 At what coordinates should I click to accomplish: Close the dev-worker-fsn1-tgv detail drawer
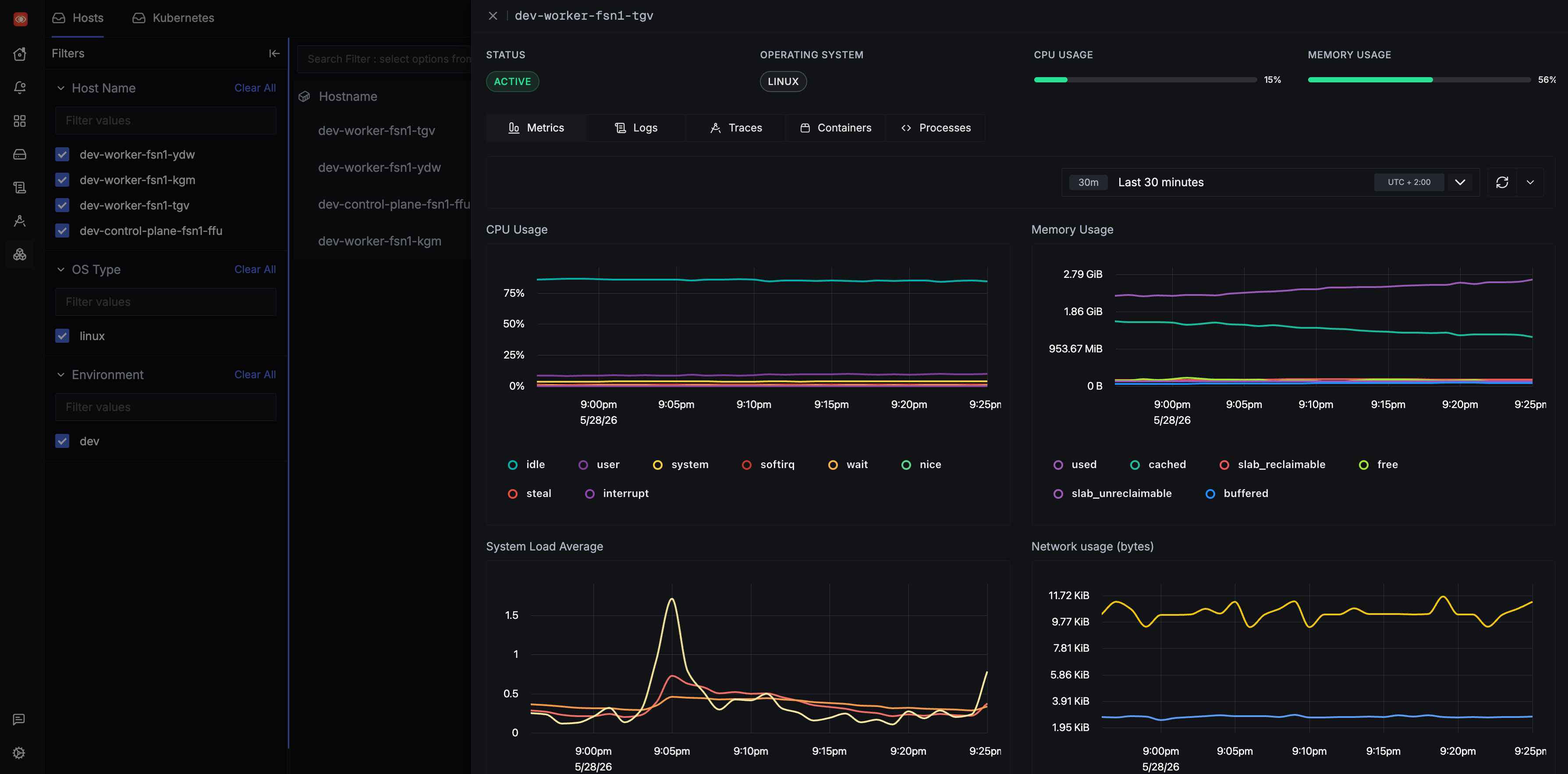pos(493,16)
